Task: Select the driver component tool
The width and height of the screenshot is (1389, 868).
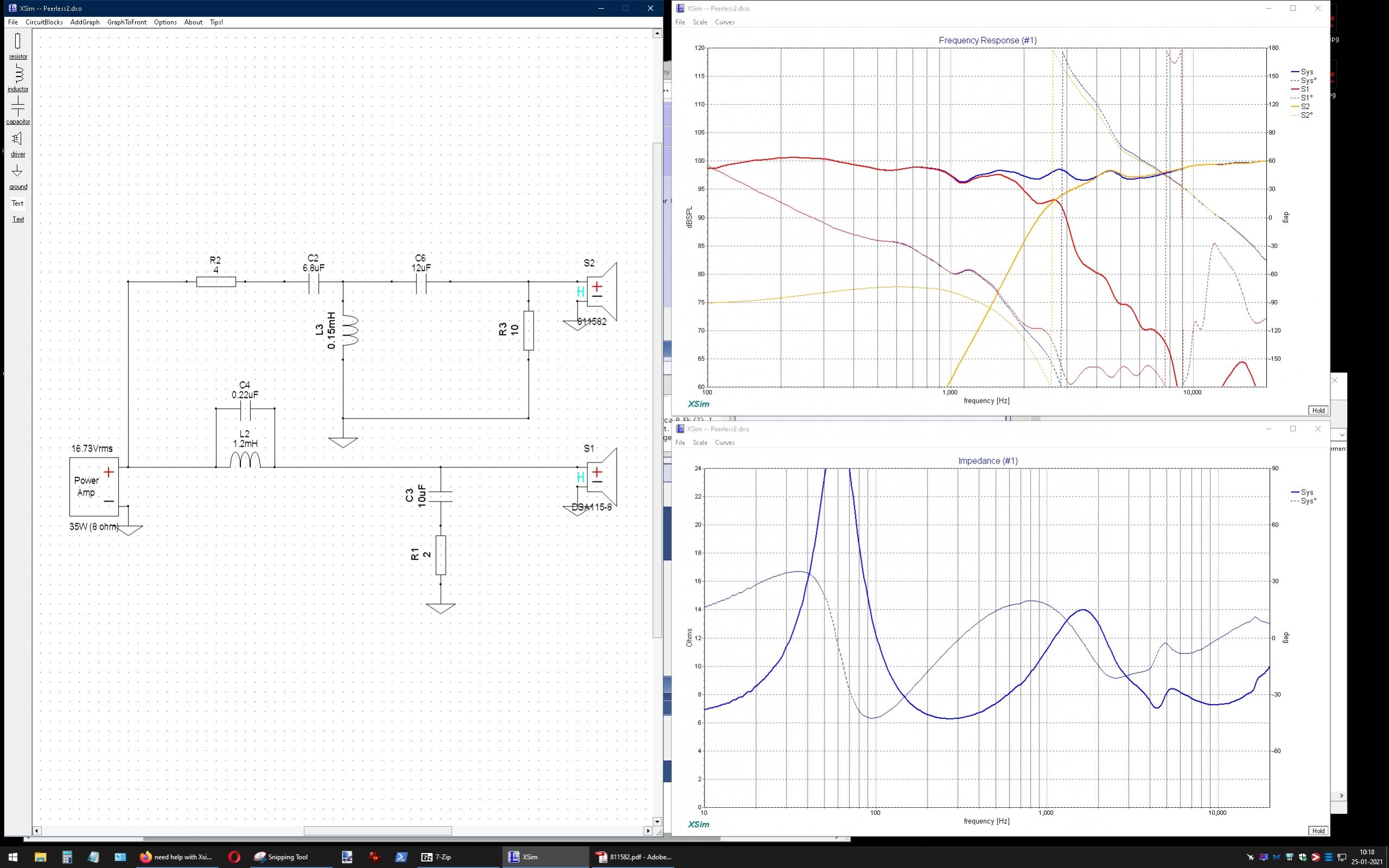Action: pos(18,143)
